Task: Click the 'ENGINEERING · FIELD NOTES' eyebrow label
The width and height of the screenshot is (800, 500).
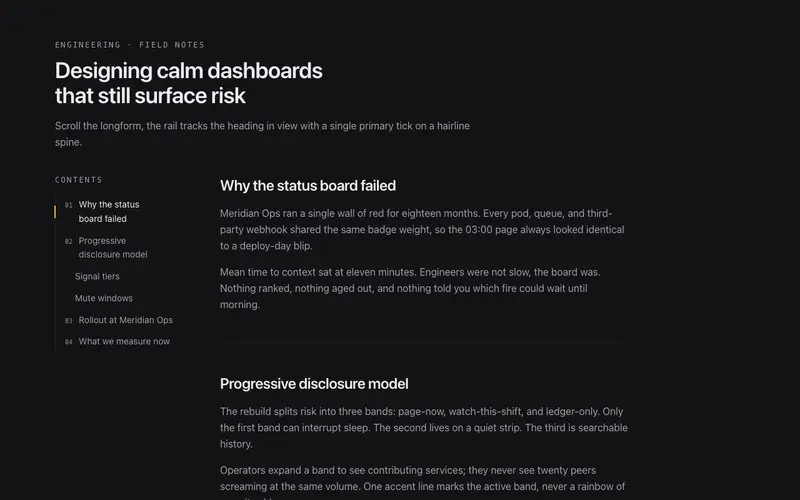Action: point(130,45)
